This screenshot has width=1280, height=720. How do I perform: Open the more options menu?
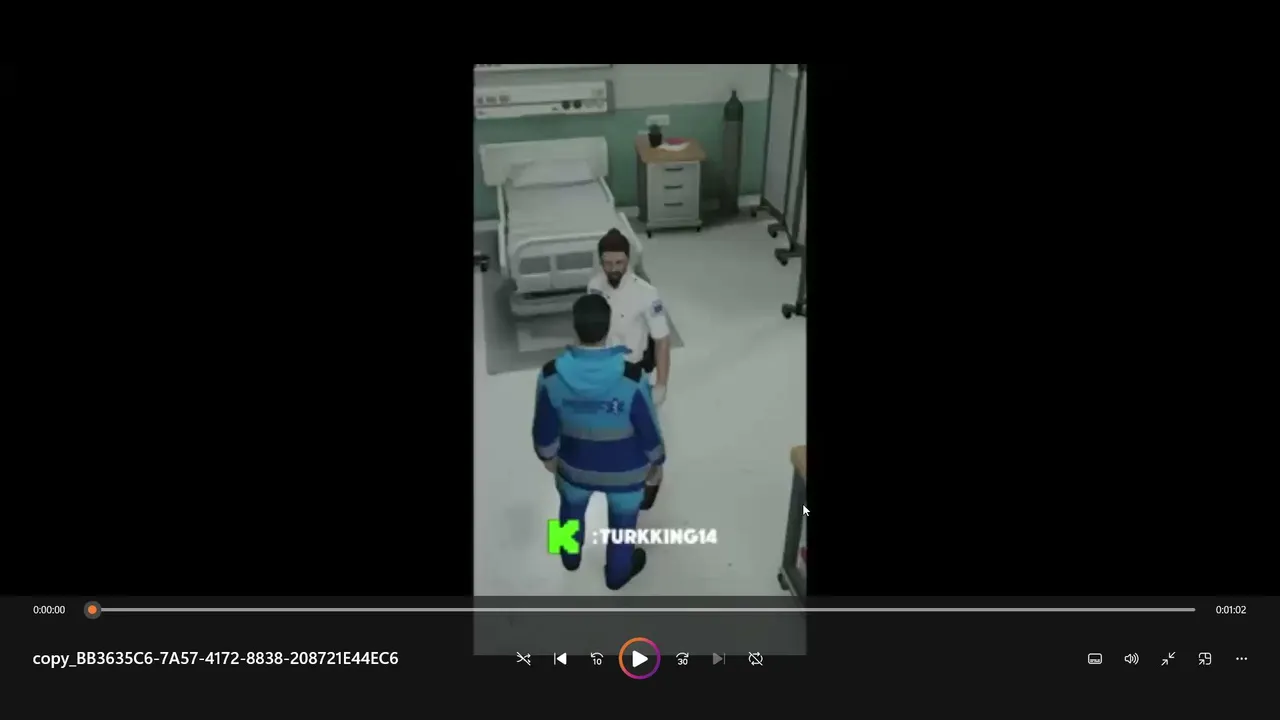click(x=1242, y=659)
